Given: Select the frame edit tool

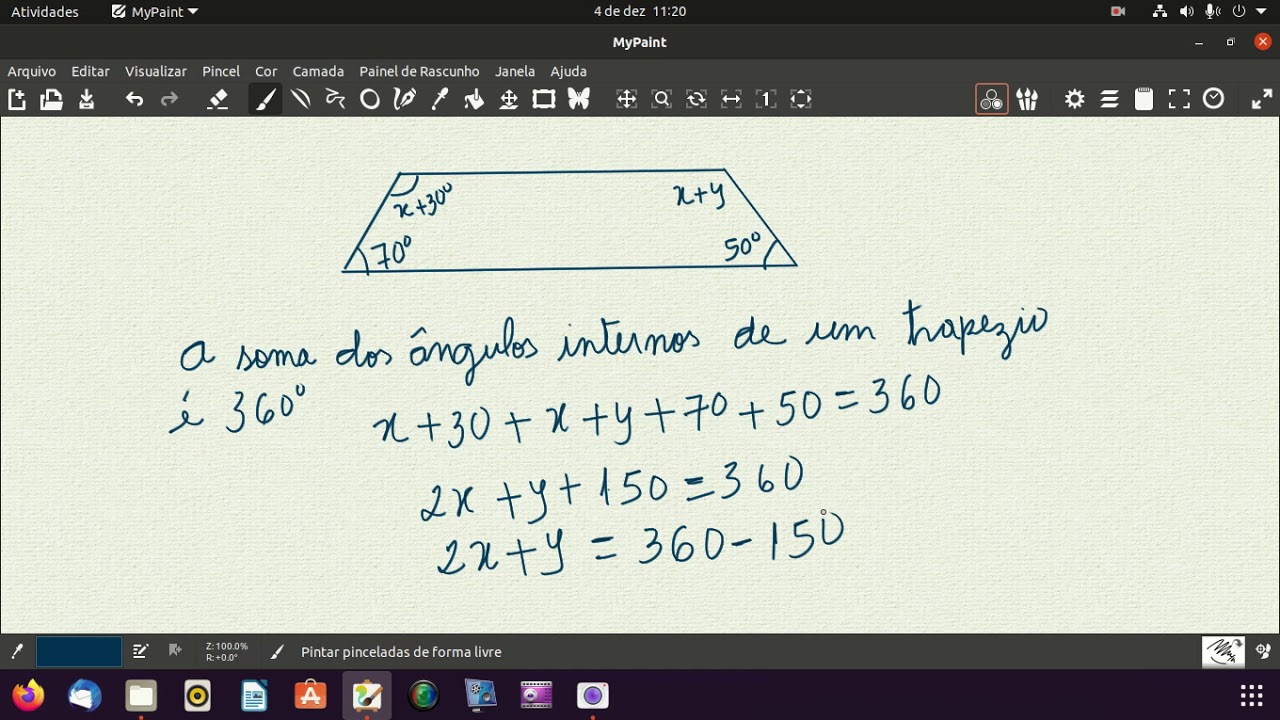Looking at the screenshot, I should (x=544, y=99).
